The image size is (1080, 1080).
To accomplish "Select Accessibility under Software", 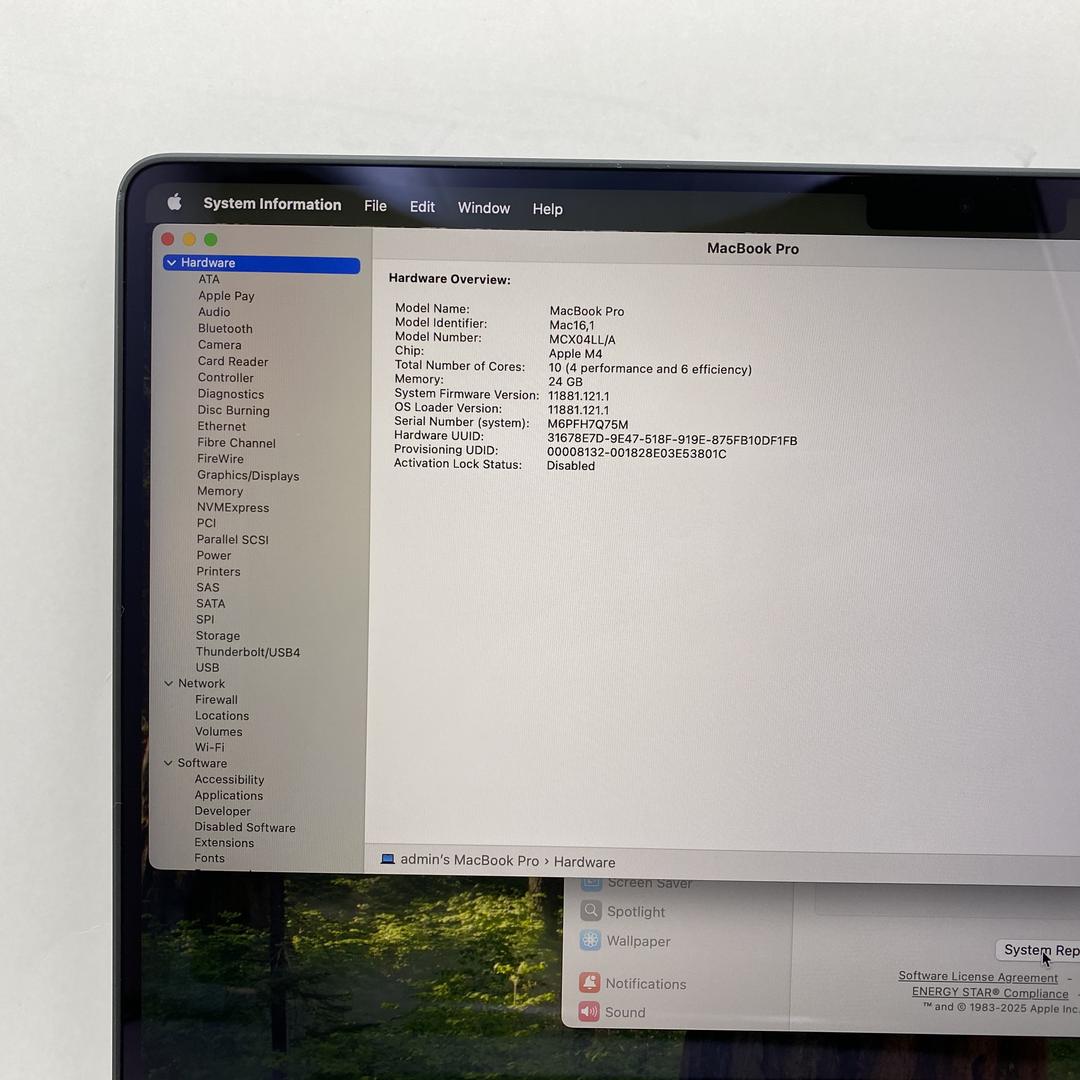I will 229,779.
